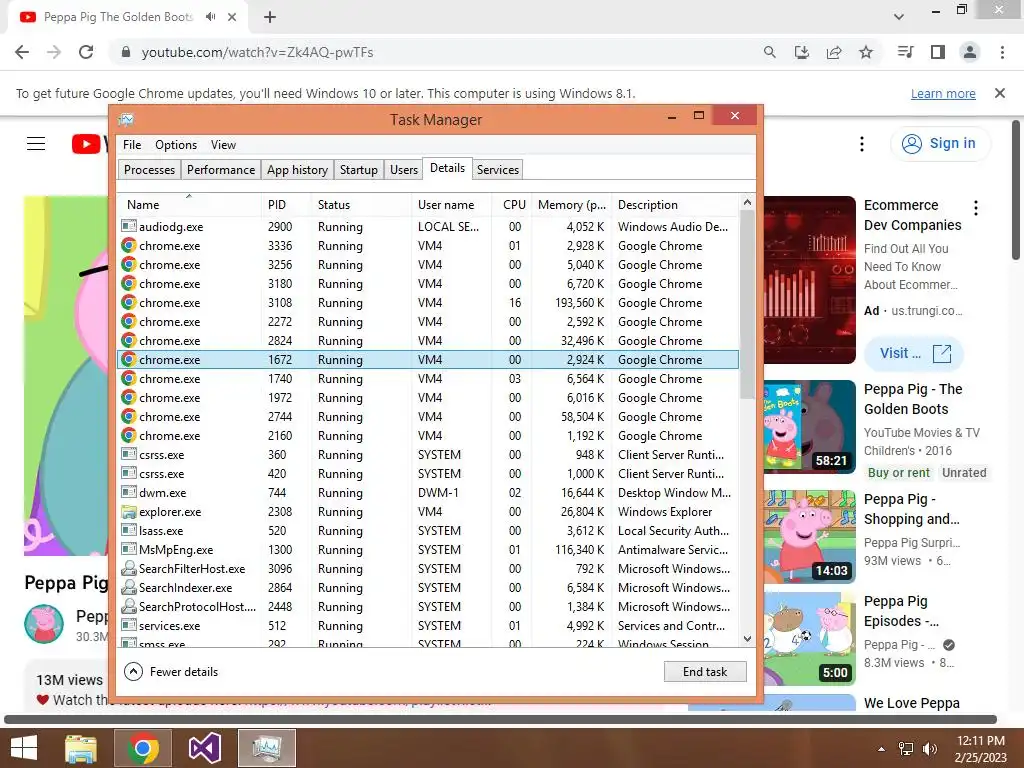The height and width of the screenshot is (768, 1024).
Task: Click the YouTube logo
Action: pos(89,144)
